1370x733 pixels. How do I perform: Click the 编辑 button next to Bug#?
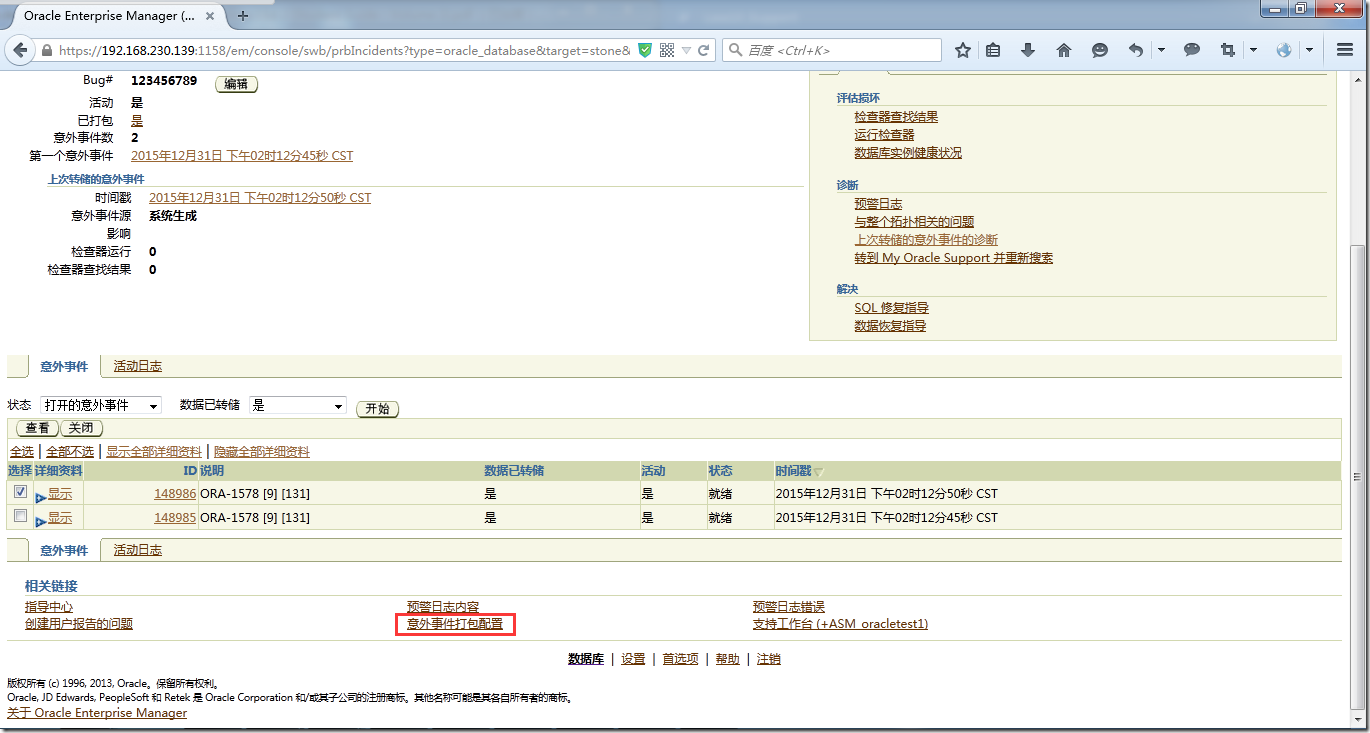point(236,84)
